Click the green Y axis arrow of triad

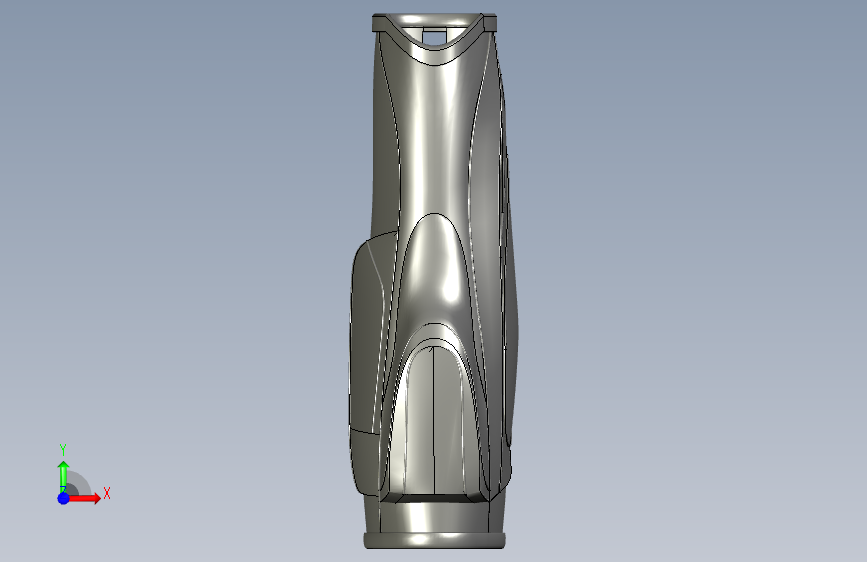tap(63, 476)
